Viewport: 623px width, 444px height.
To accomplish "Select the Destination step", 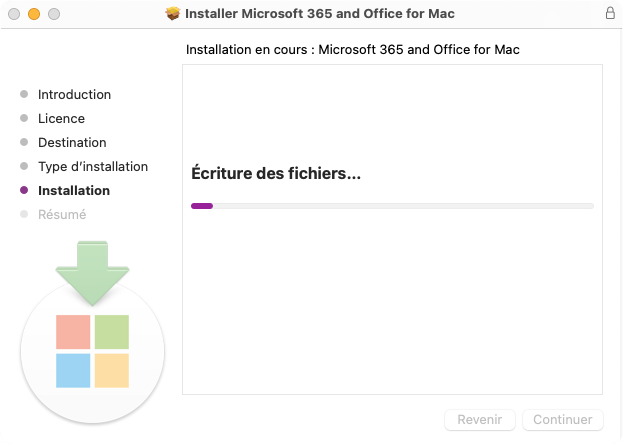I will point(72,142).
